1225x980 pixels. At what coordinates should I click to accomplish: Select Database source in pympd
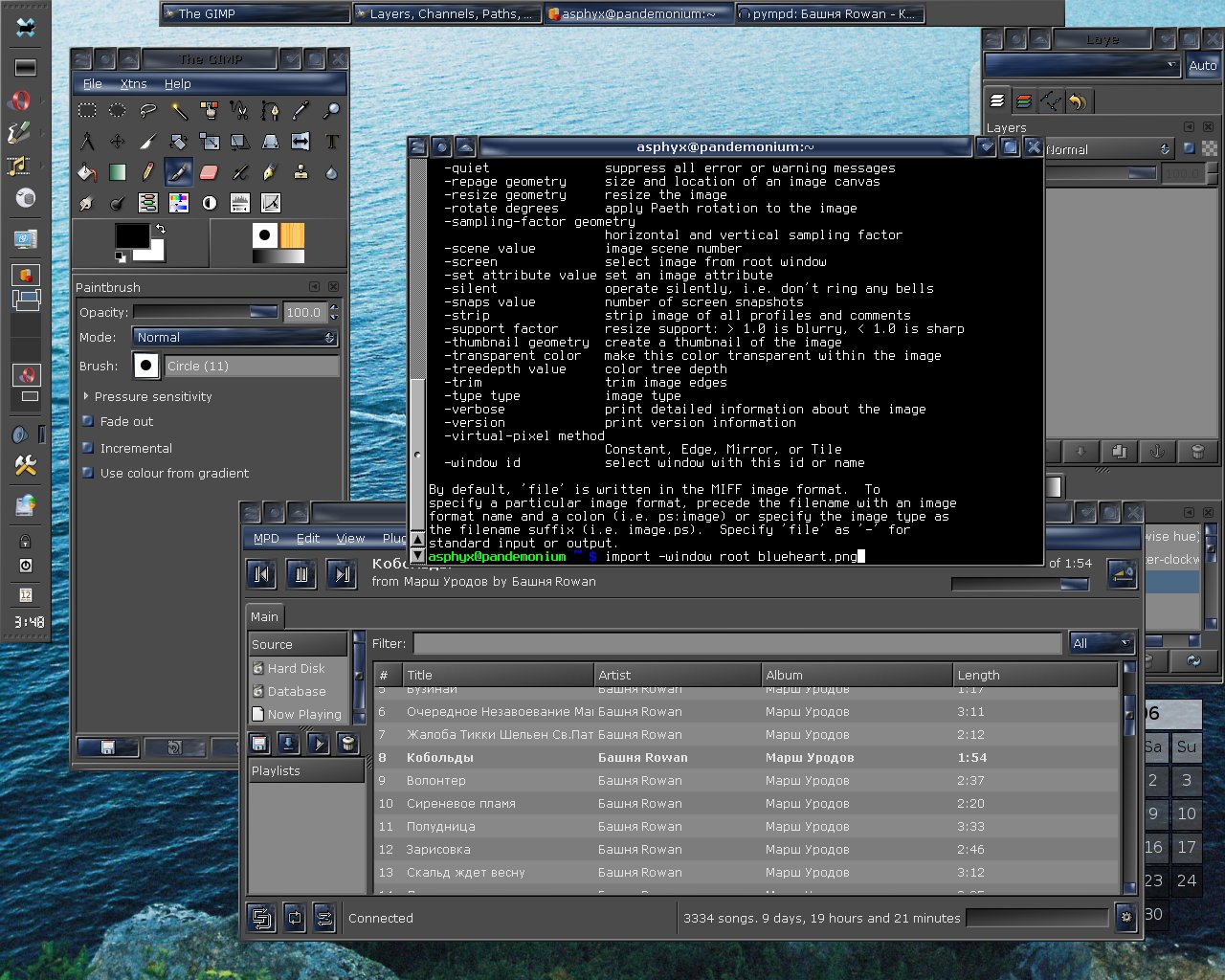tap(296, 691)
